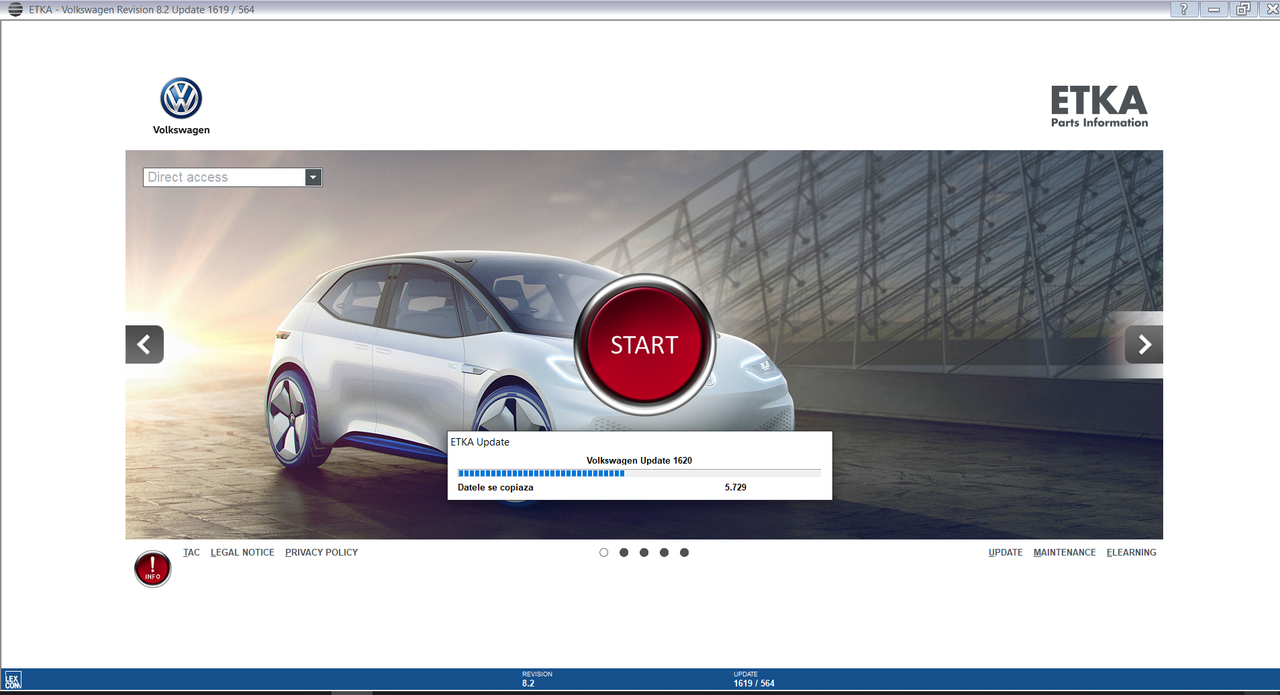Focus the Direct access input field
The height and width of the screenshot is (695, 1280).
(x=224, y=177)
